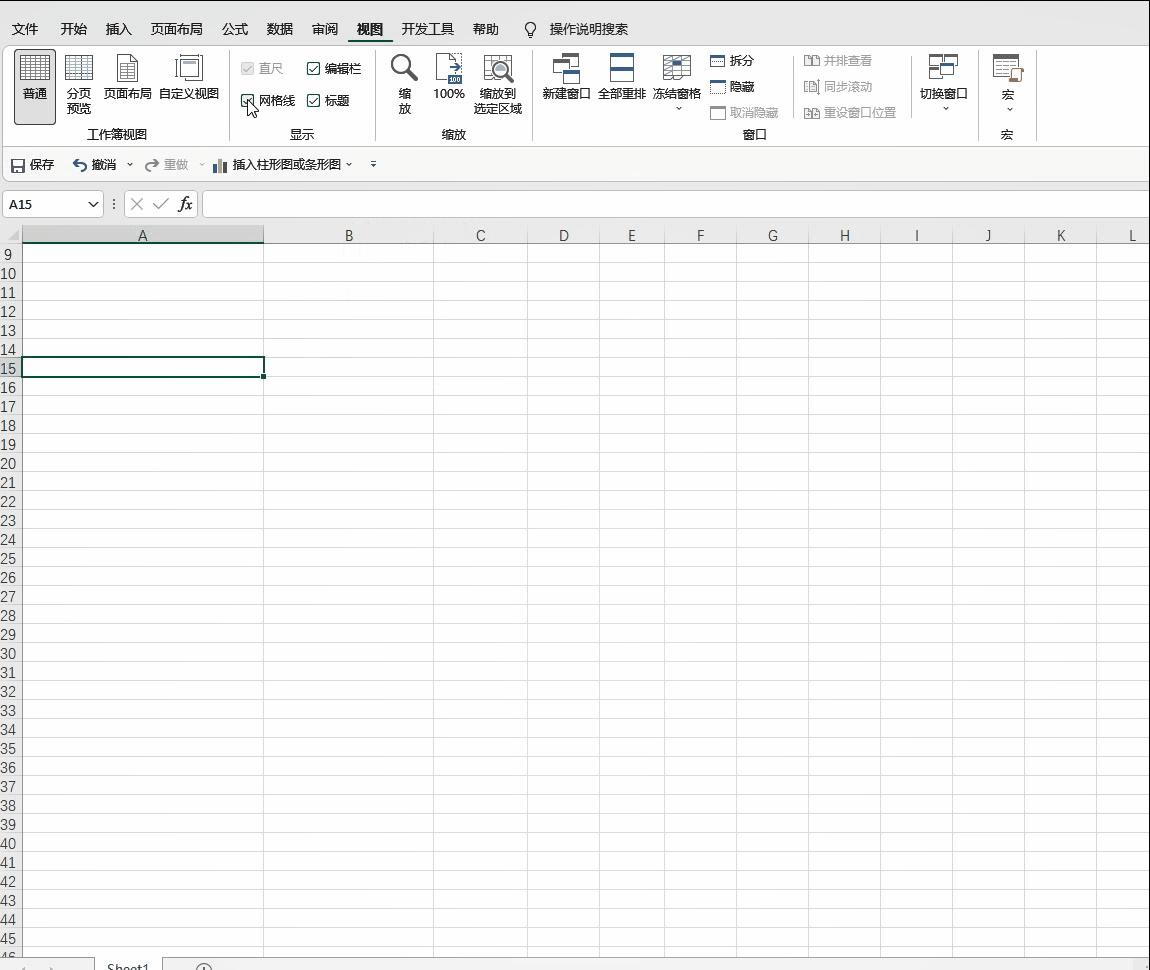This screenshot has height=970, width=1150.
Task: Click inside the formula bar input
Action: pos(670,204)
